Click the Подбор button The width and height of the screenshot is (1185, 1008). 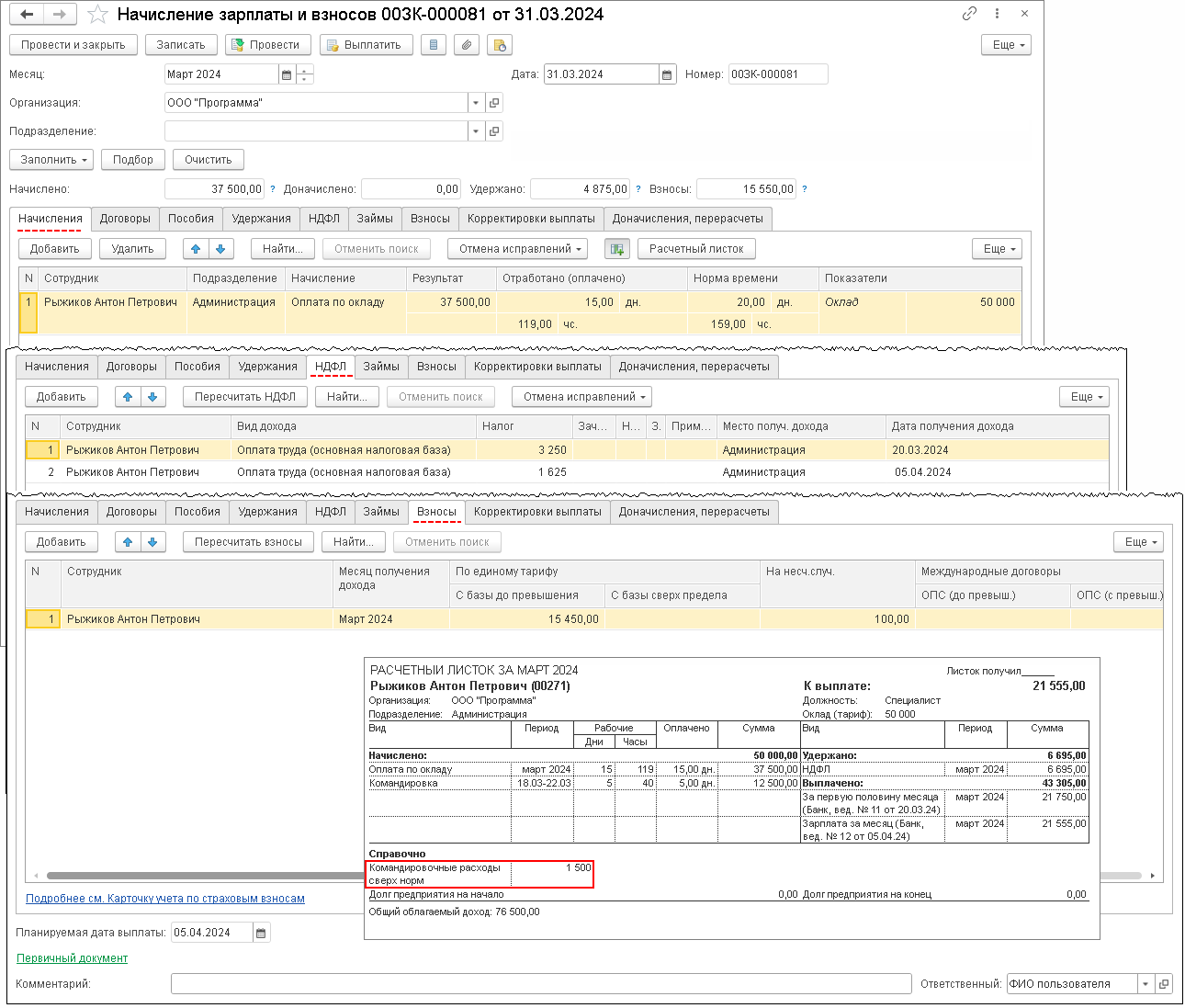(x=133, y=160)
